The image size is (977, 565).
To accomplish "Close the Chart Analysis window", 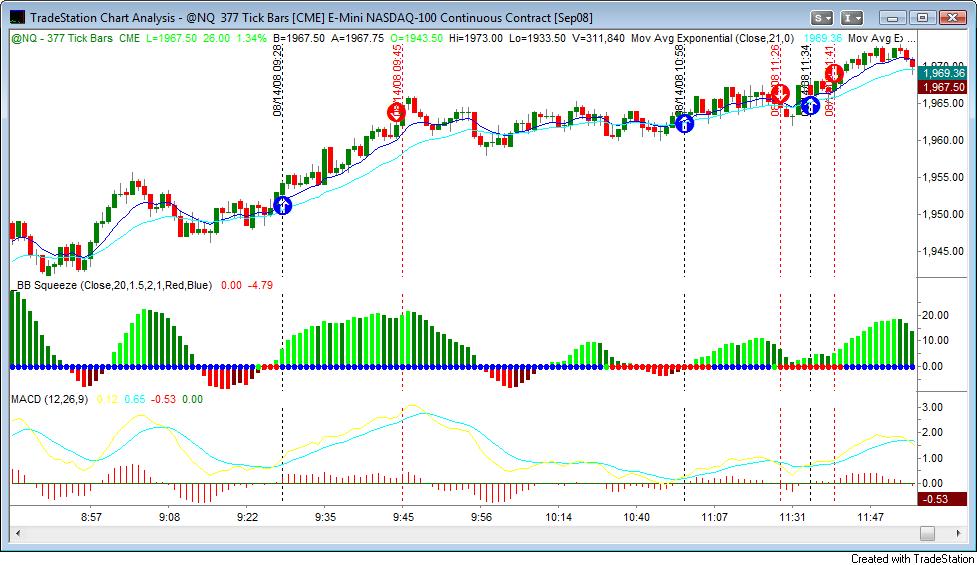I will tap(952, 17).
